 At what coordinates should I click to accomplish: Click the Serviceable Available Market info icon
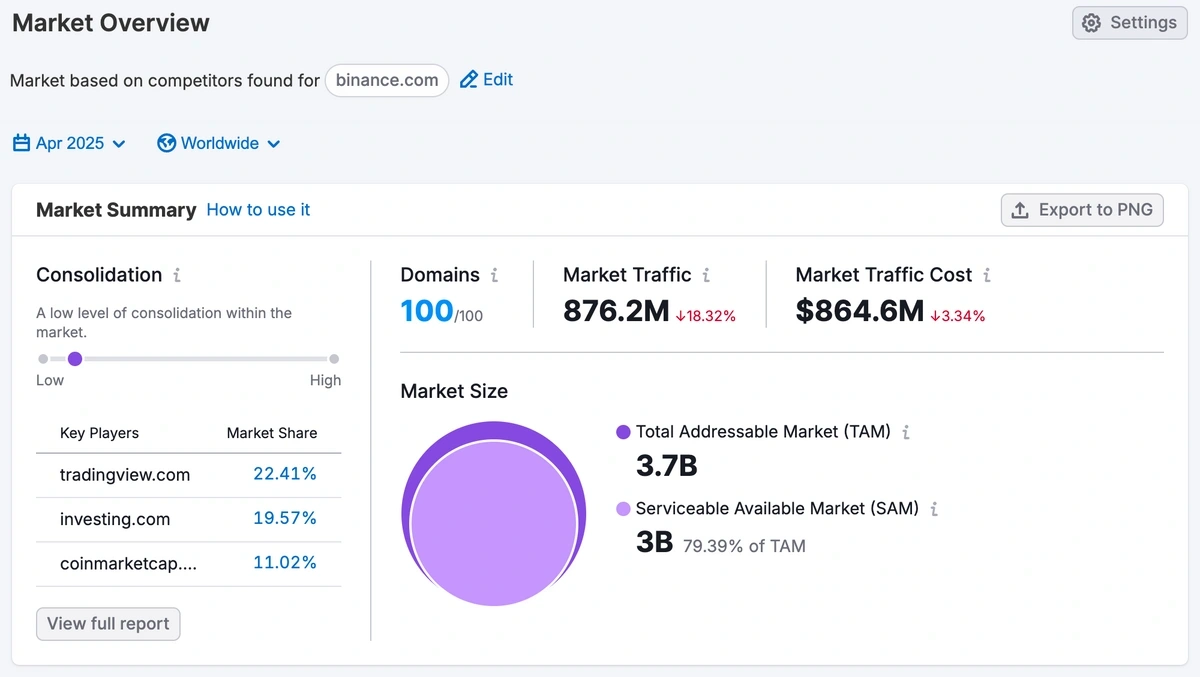tap(934, 509)
